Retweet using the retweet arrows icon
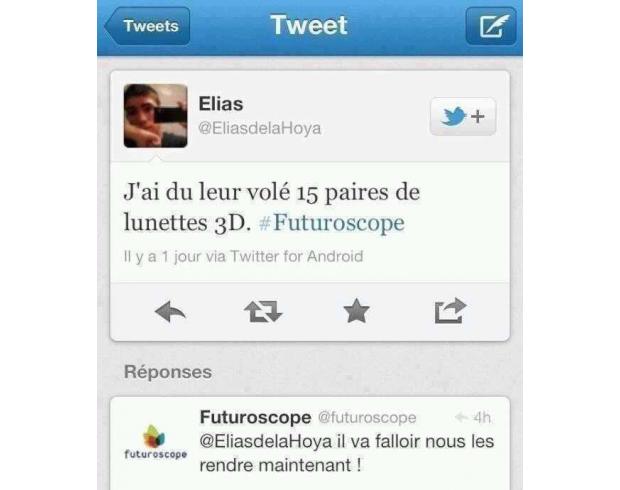 (263, 311)
